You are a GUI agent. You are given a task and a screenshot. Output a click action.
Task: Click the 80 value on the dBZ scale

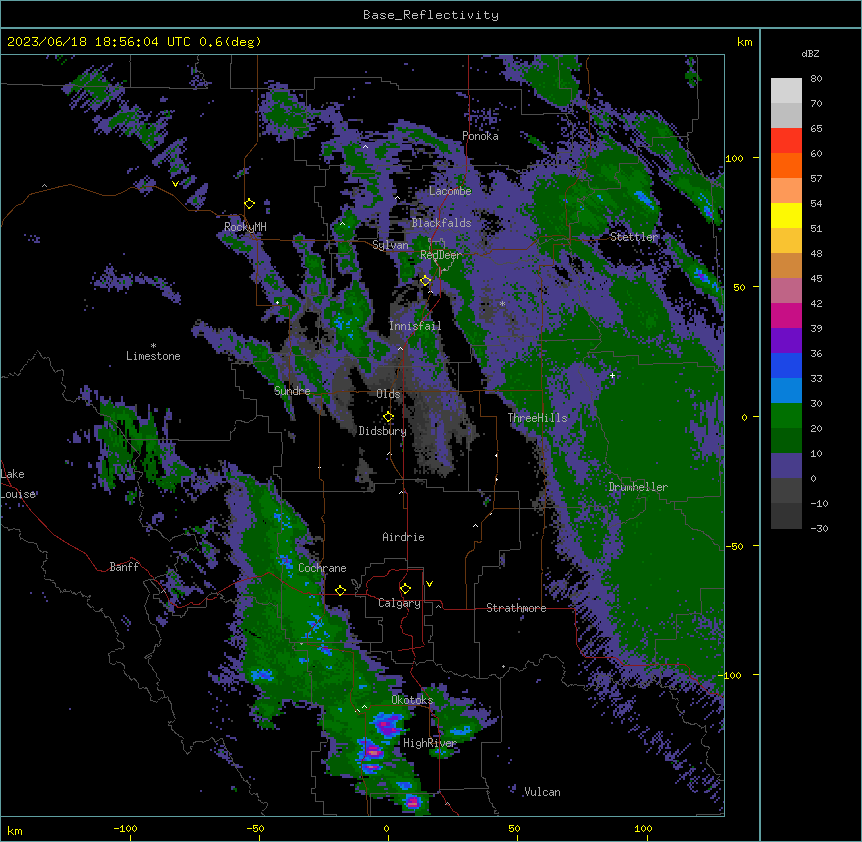click(816, 79)
